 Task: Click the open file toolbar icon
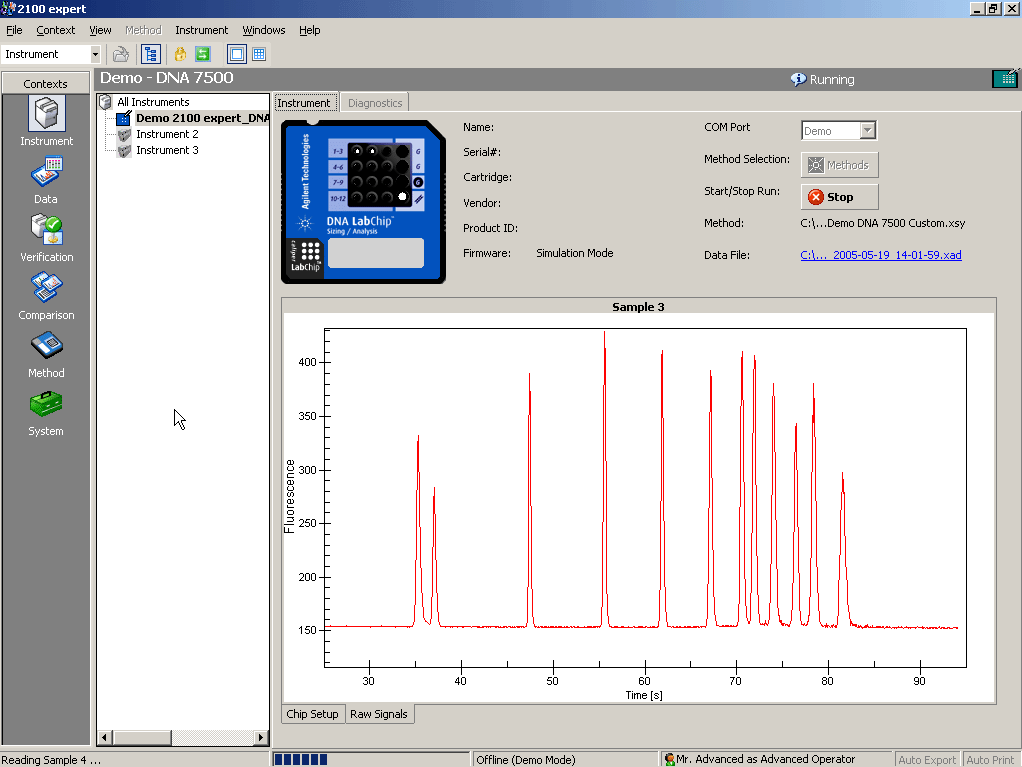pyautogui.click(x=121, y=54)
